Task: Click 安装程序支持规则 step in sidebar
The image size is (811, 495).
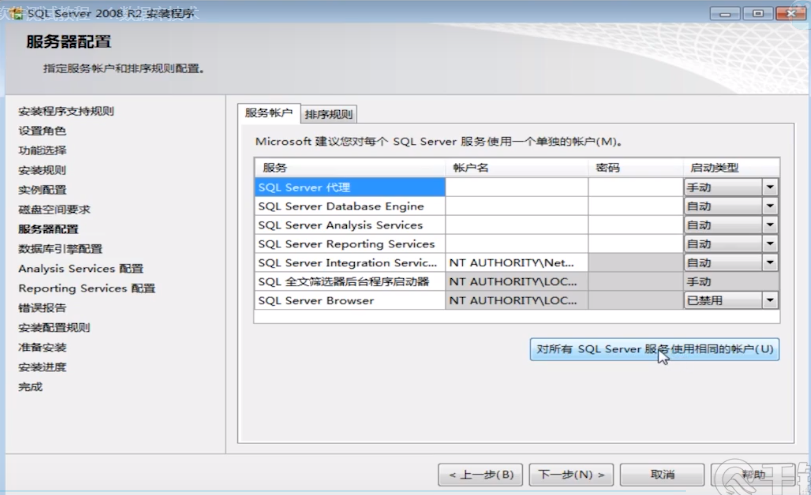Action: (x=66, y=111)
